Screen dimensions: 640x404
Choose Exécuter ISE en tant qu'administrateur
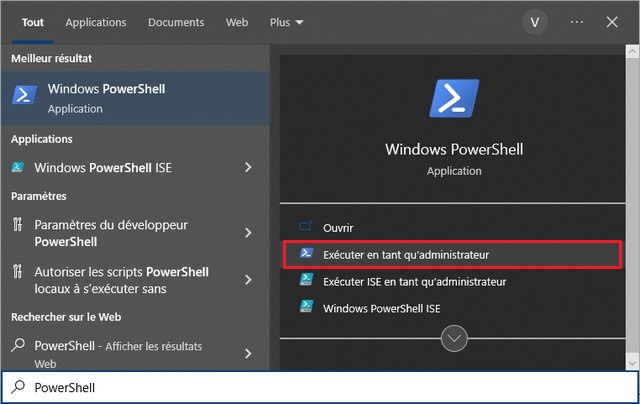415,282
